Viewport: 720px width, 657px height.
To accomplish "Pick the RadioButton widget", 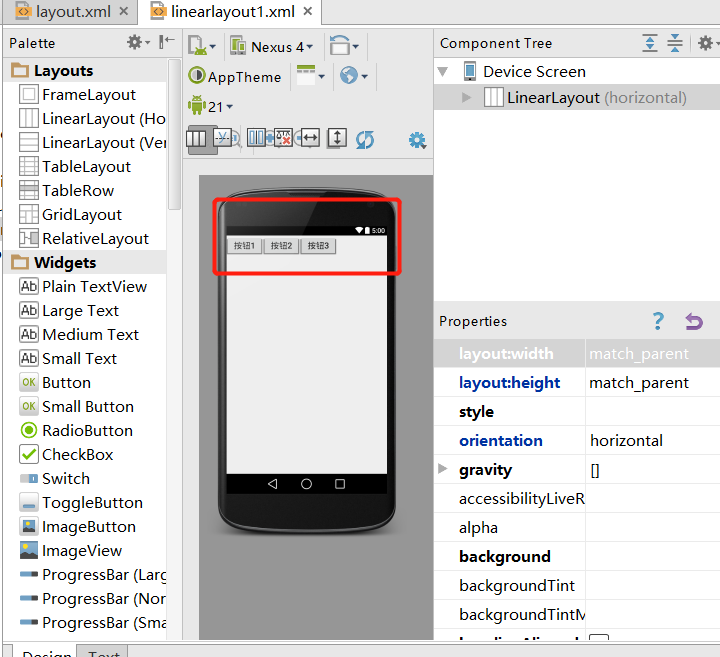I will tap(76, 430).
